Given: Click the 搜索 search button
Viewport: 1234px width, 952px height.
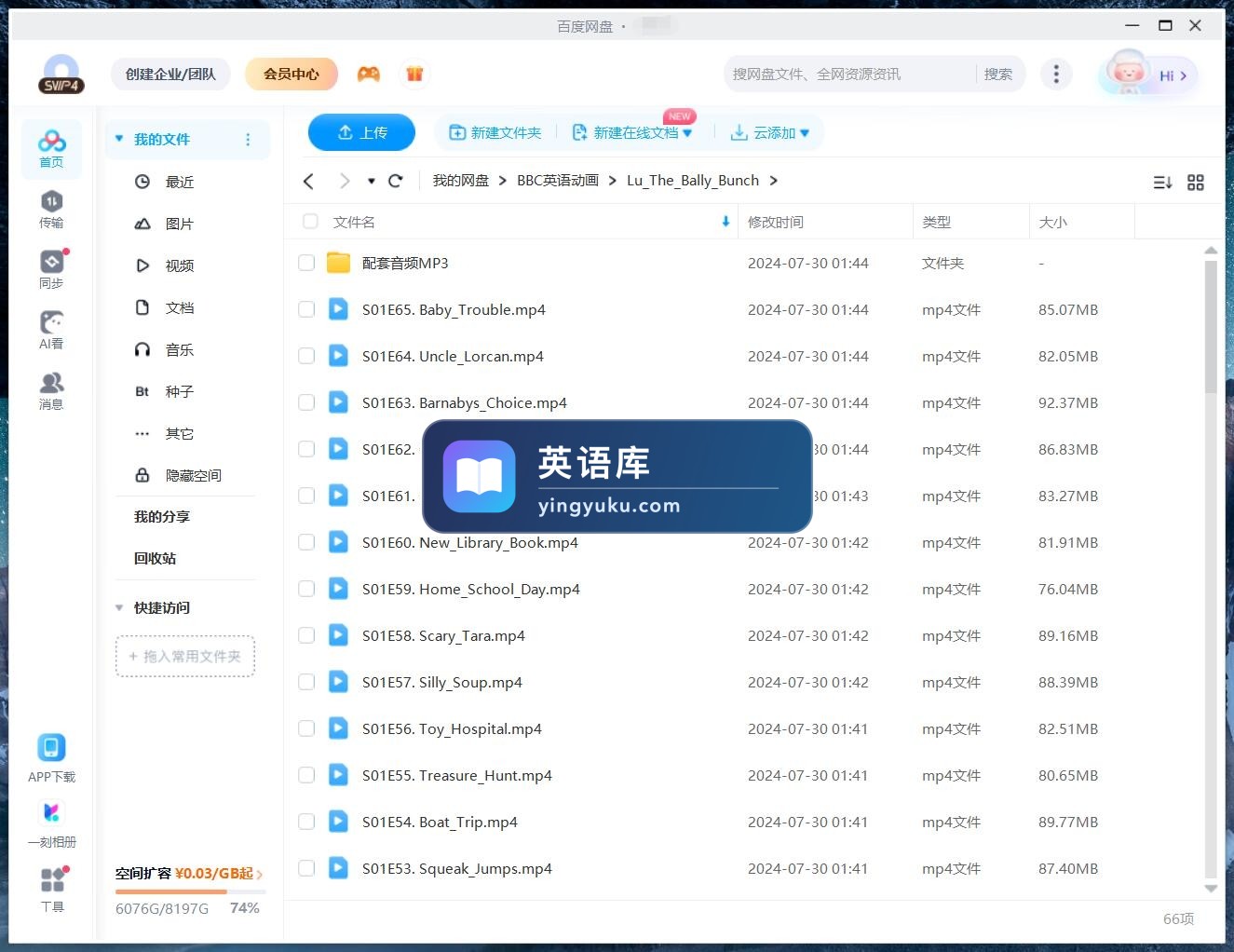Looking at the screenshot, I should point(998,74).
